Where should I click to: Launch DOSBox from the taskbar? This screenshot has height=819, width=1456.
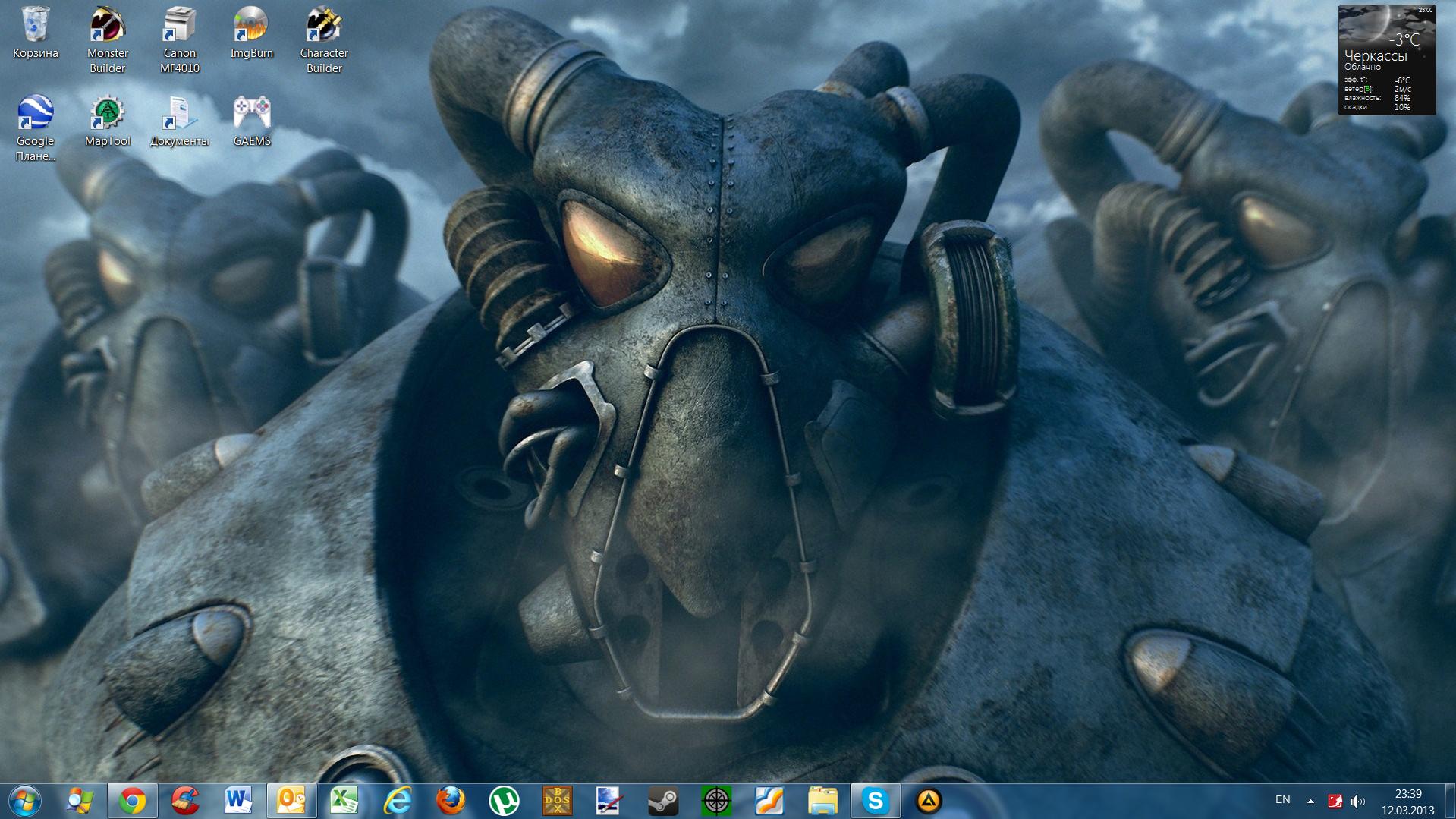click(x=557, y=801)
